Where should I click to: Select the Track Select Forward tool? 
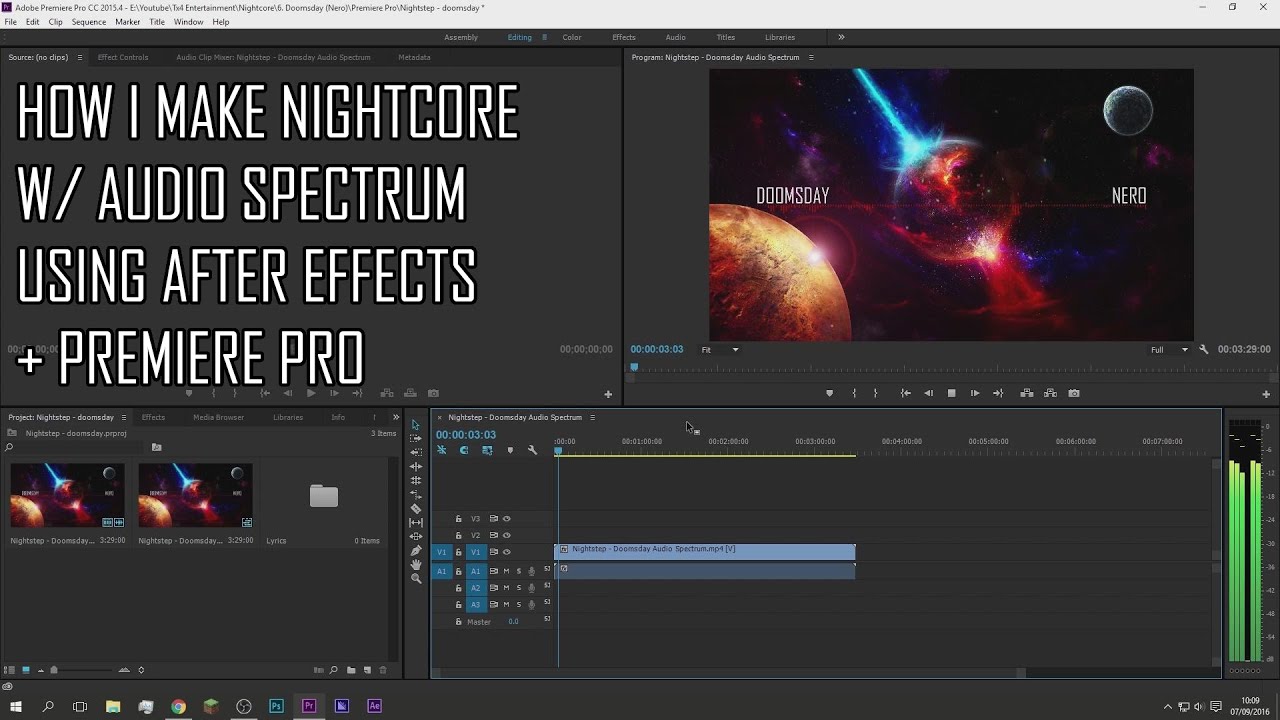pos(416,438)
